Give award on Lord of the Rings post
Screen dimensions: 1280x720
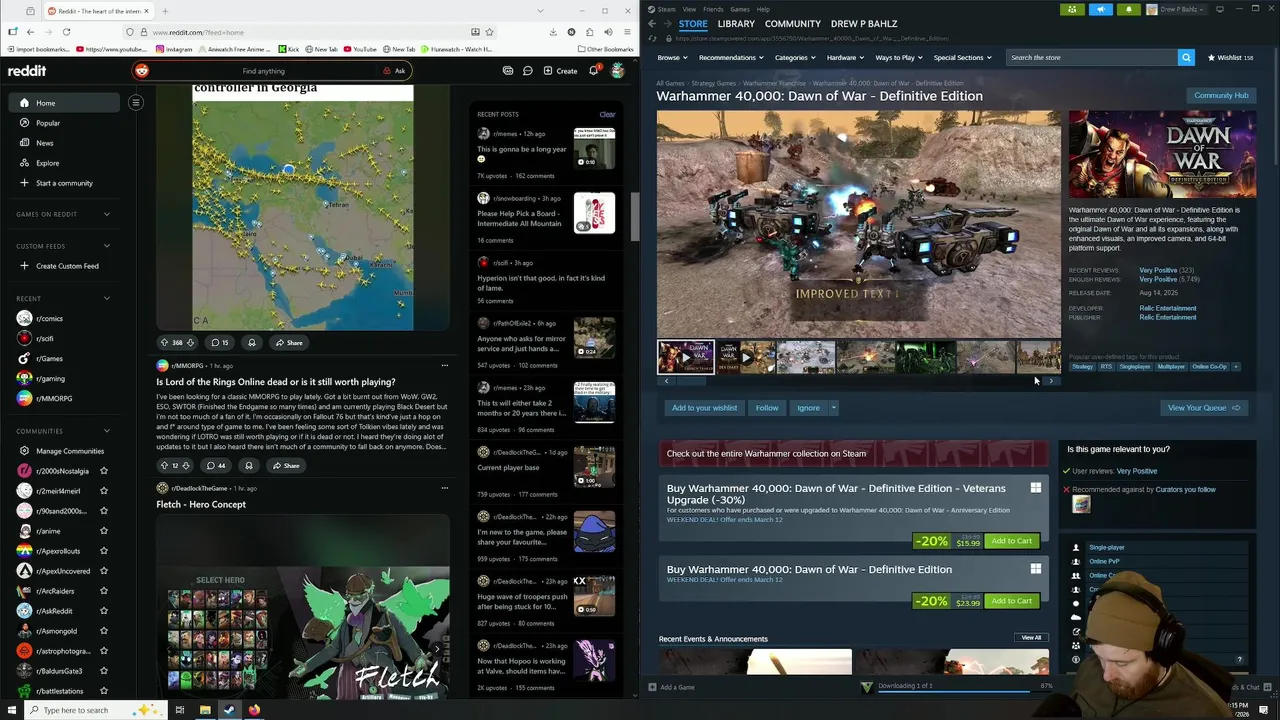coord(249,465)
